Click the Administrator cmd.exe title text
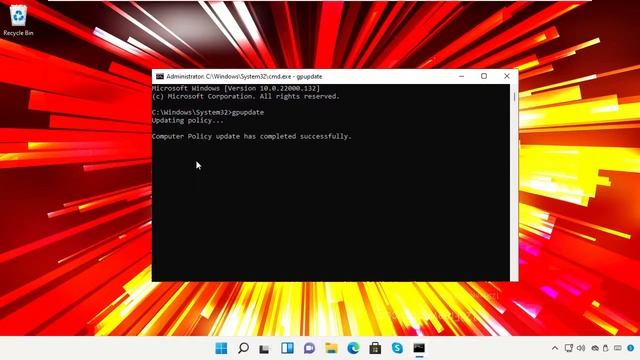The height and width of the screenshot is (360, 640). point(244,76)
